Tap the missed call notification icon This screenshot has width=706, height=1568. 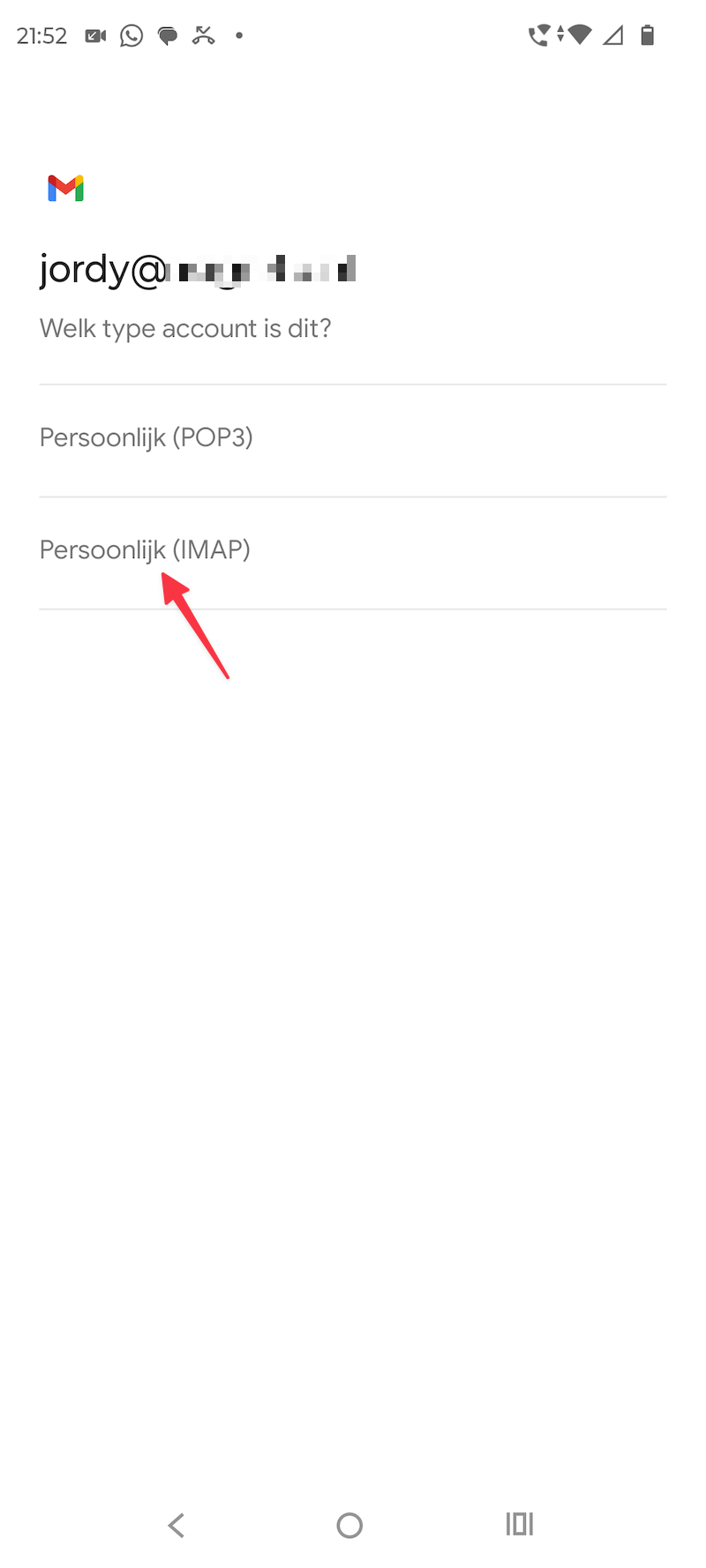204,36
